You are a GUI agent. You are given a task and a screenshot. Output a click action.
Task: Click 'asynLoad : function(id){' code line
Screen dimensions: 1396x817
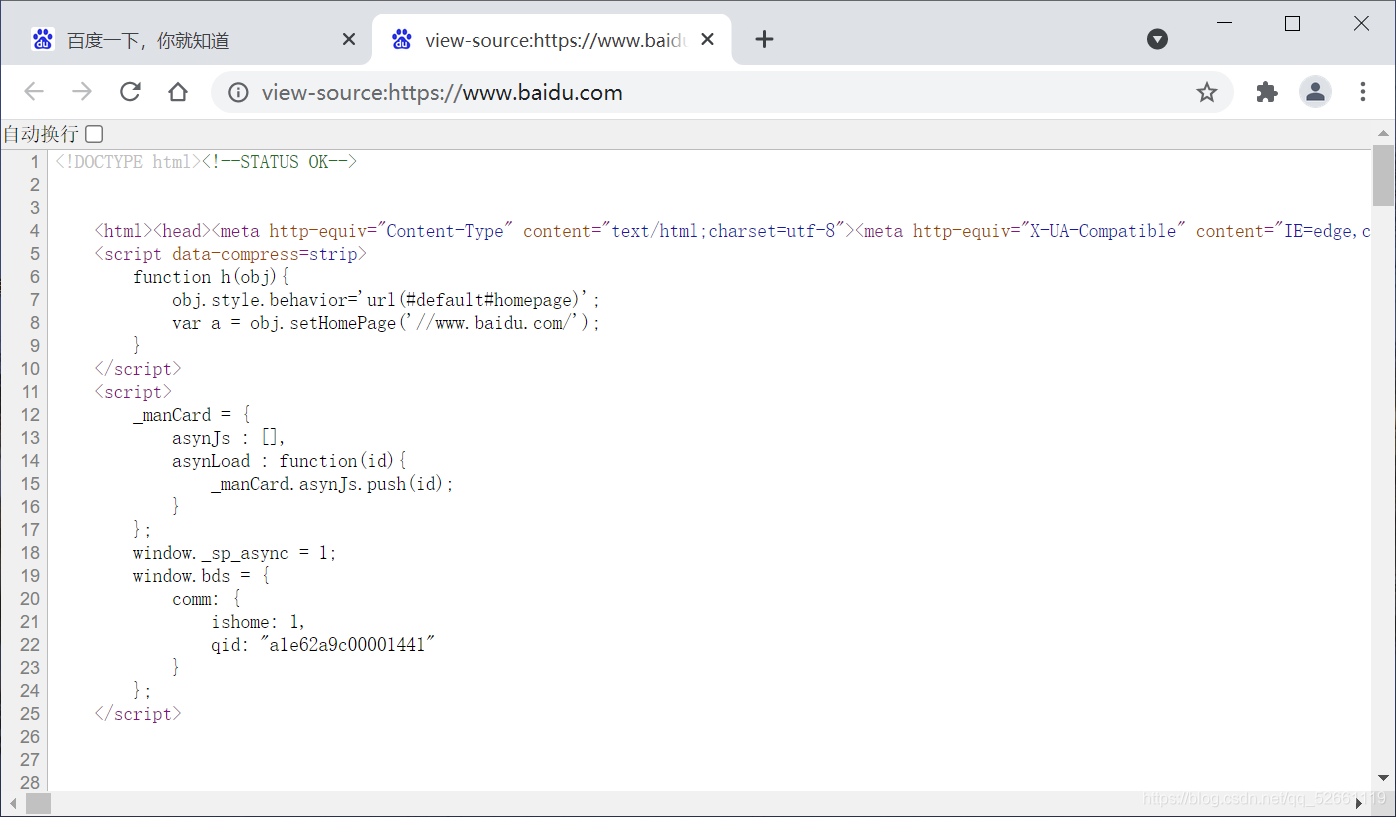[x=290, y=461]
